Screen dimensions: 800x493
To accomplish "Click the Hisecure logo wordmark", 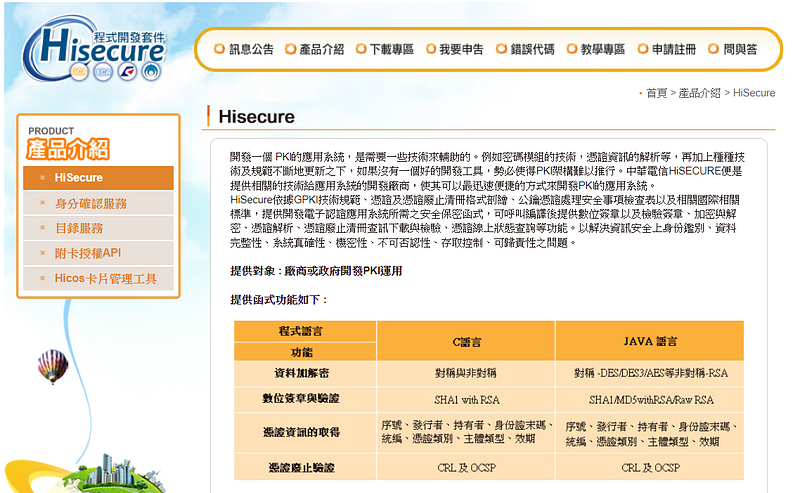I will click(x=102, y=49).
